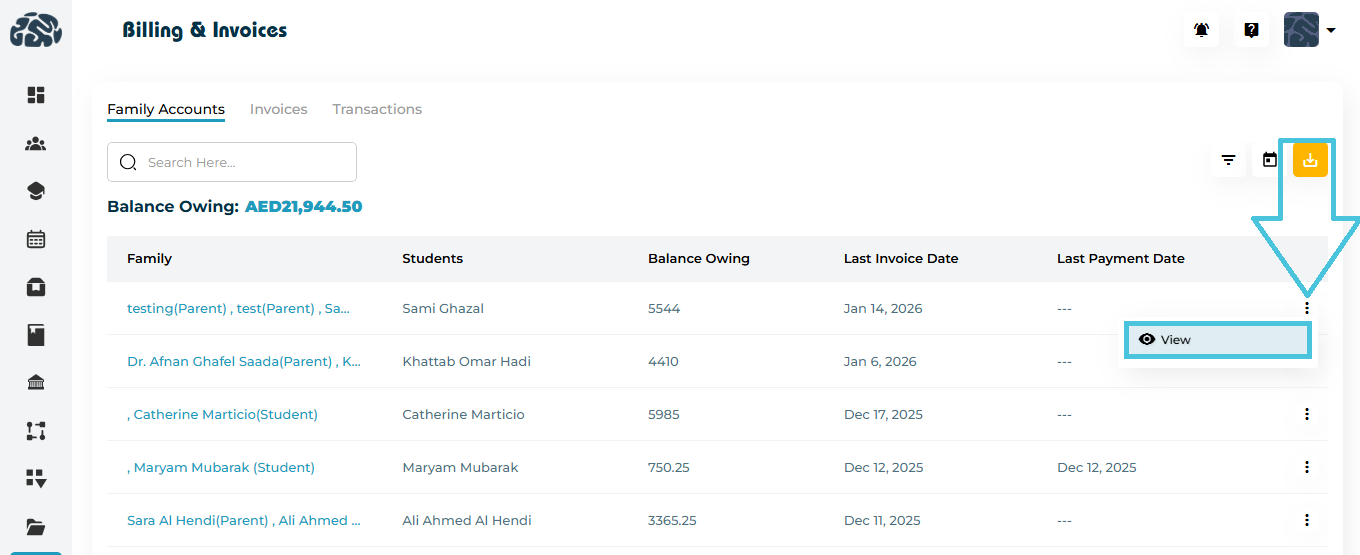Switch to the Invoices tab
This screenshot has height=555, width=1360.
point(278,109)
